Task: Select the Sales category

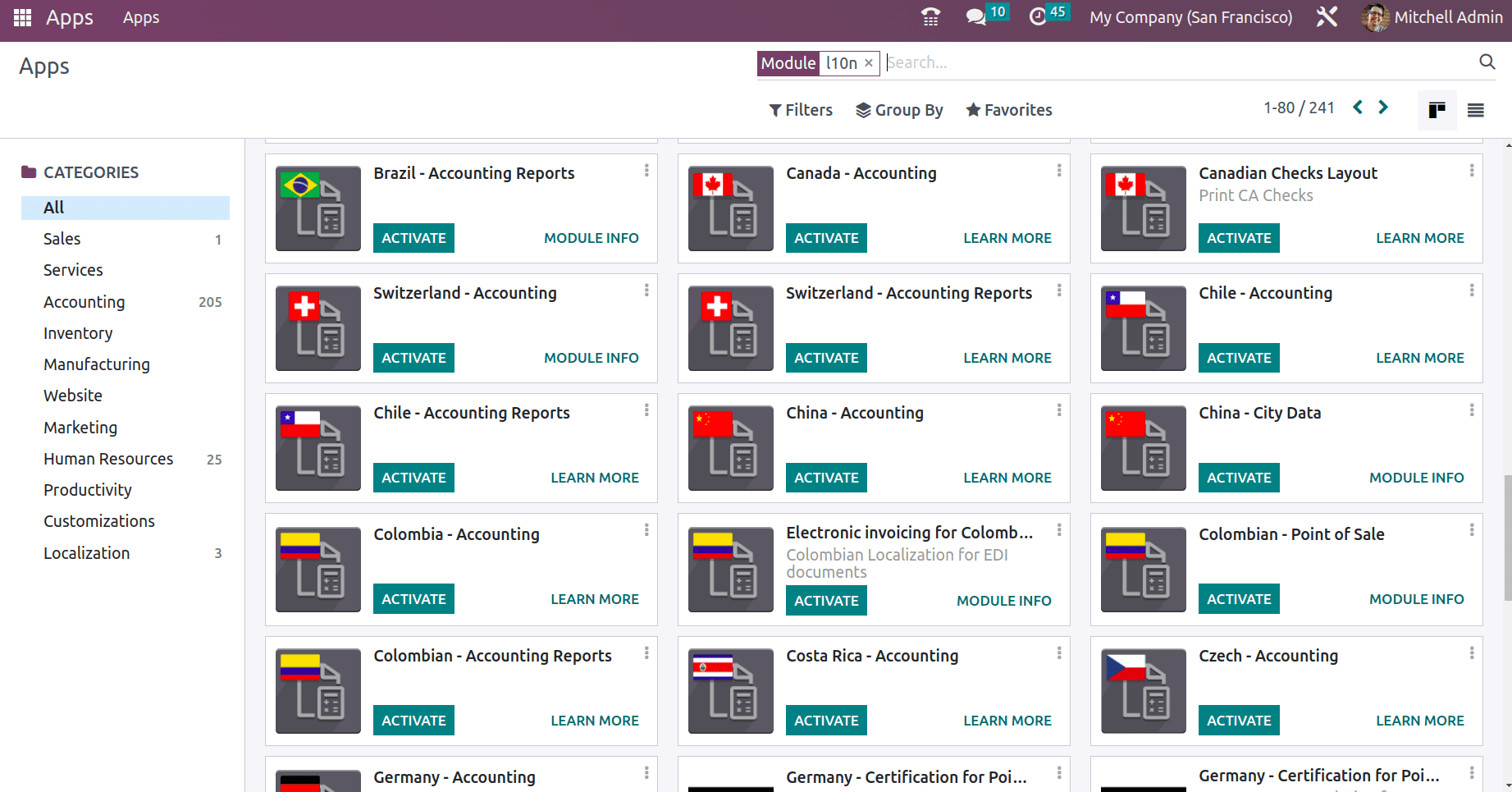Action: (126, 239)
